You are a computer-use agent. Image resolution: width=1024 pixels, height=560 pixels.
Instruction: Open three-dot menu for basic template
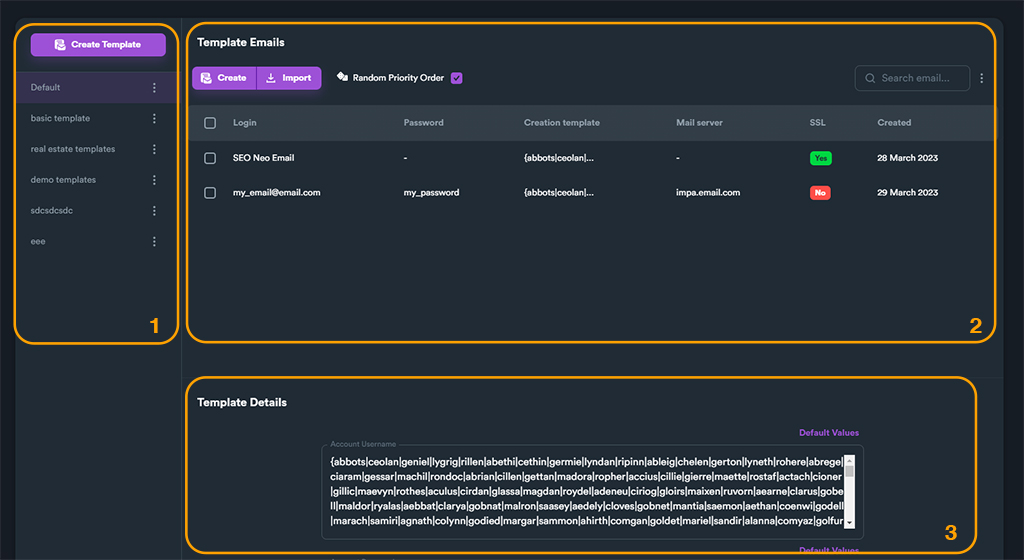pos(154,119)
